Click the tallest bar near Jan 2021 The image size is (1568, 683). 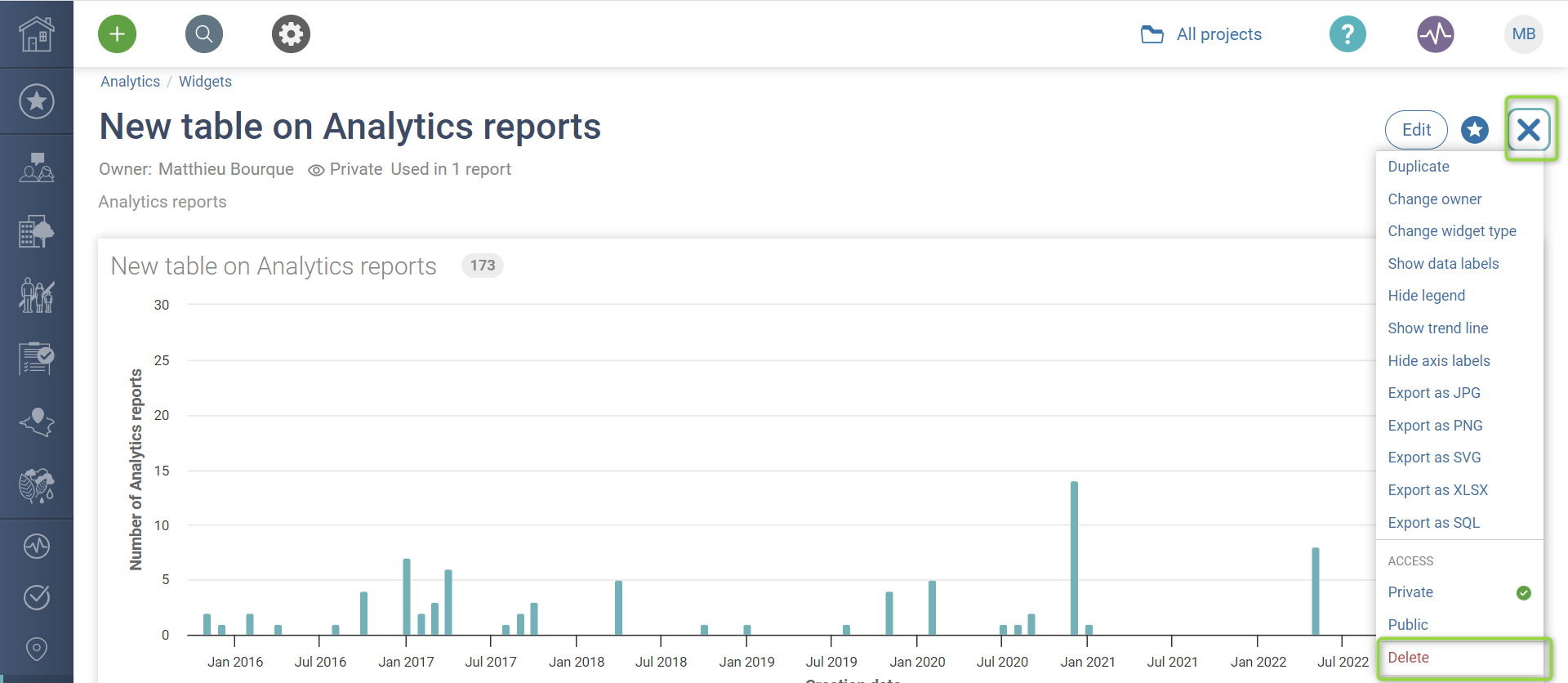[x=1074, y=558]
